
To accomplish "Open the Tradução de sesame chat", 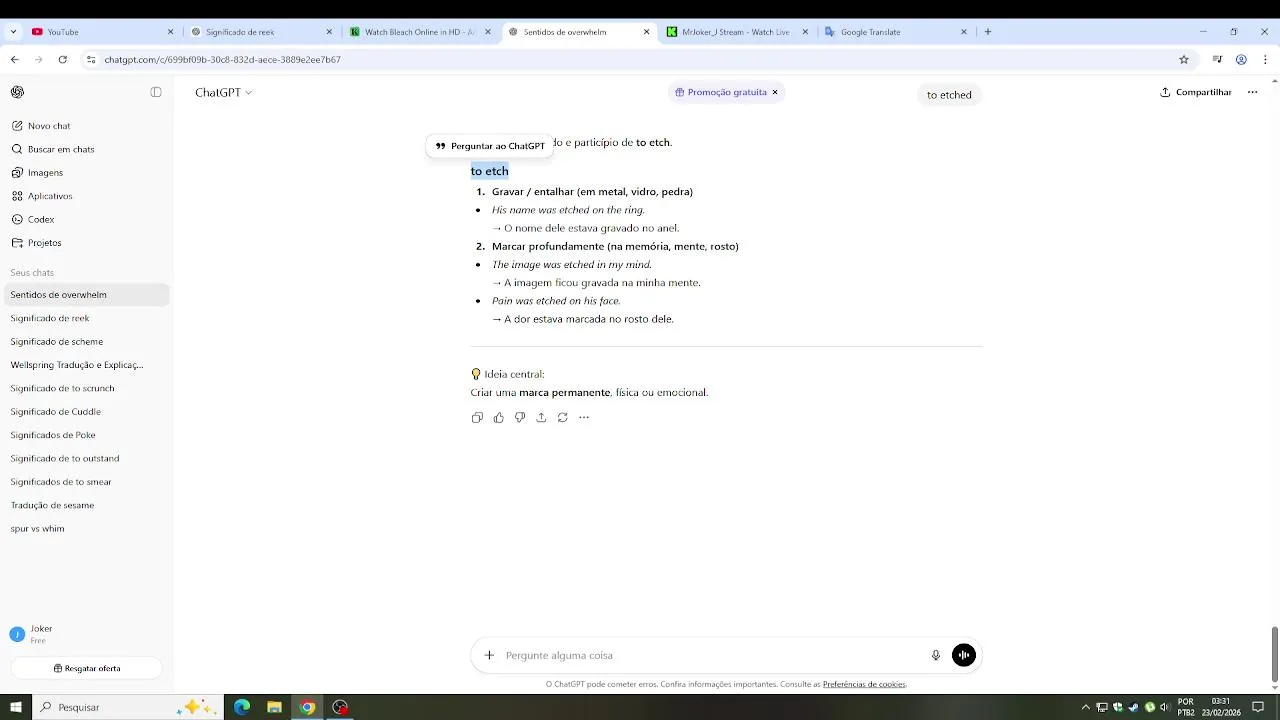I will [x=87, y=505].
